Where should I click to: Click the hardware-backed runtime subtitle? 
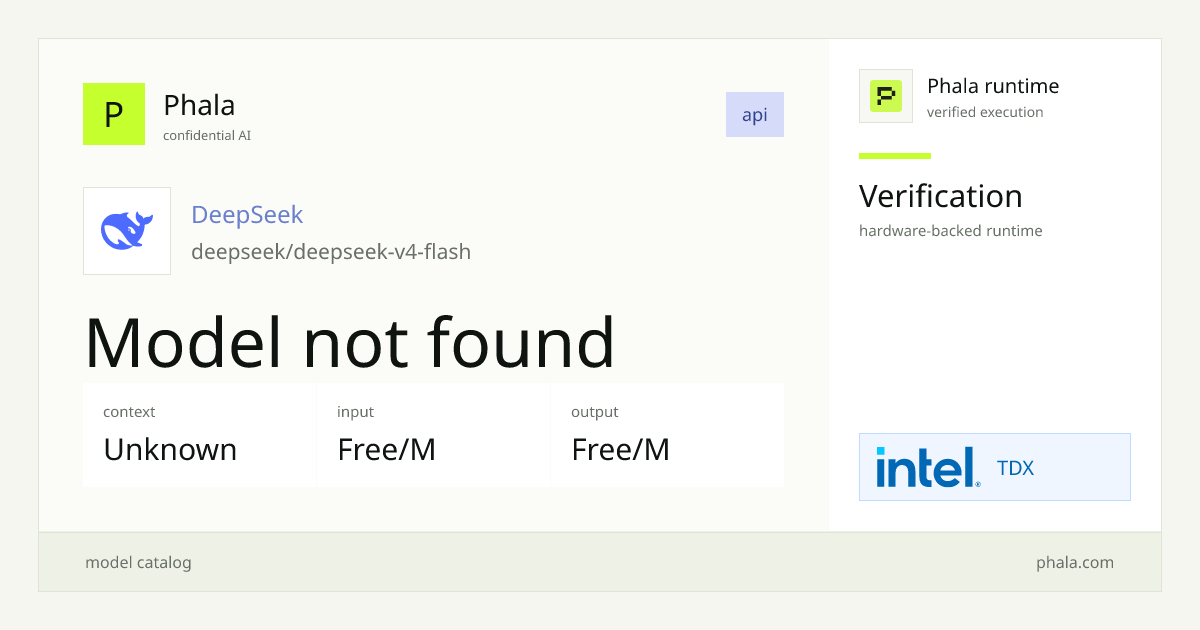[x=951, y=231]
